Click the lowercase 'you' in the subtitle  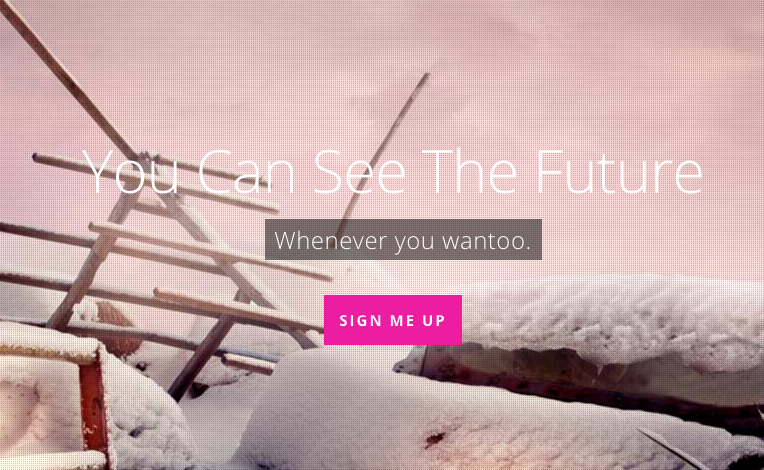[414, 242]
